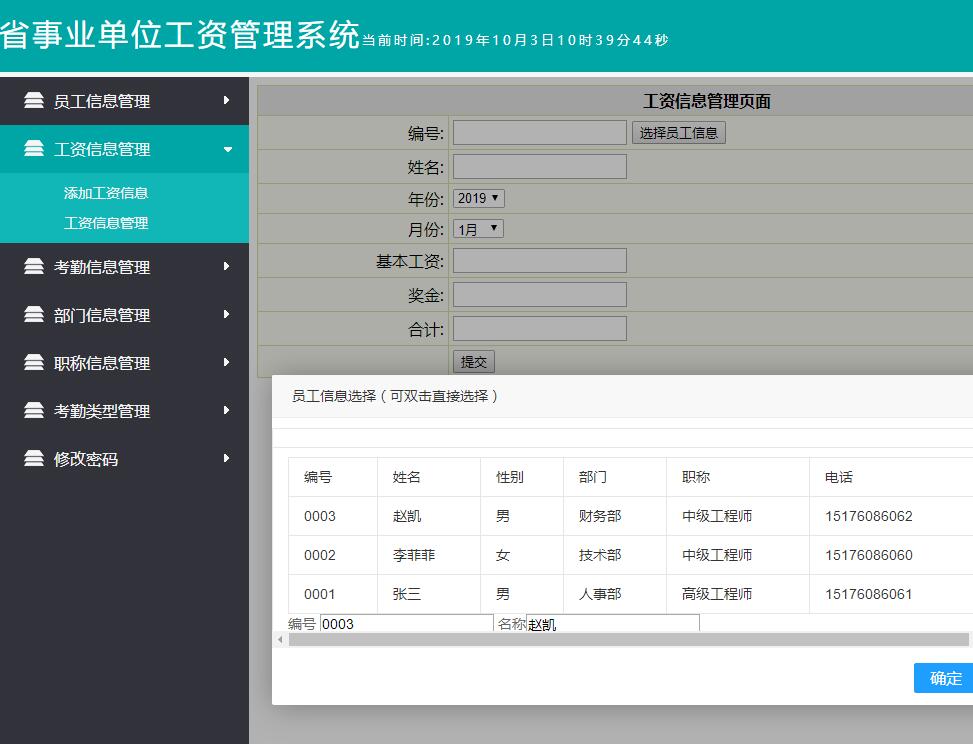This screenshot has height=744, width=973.
Task: Focus the 奖金 input field
Action: tap(540, 295)
